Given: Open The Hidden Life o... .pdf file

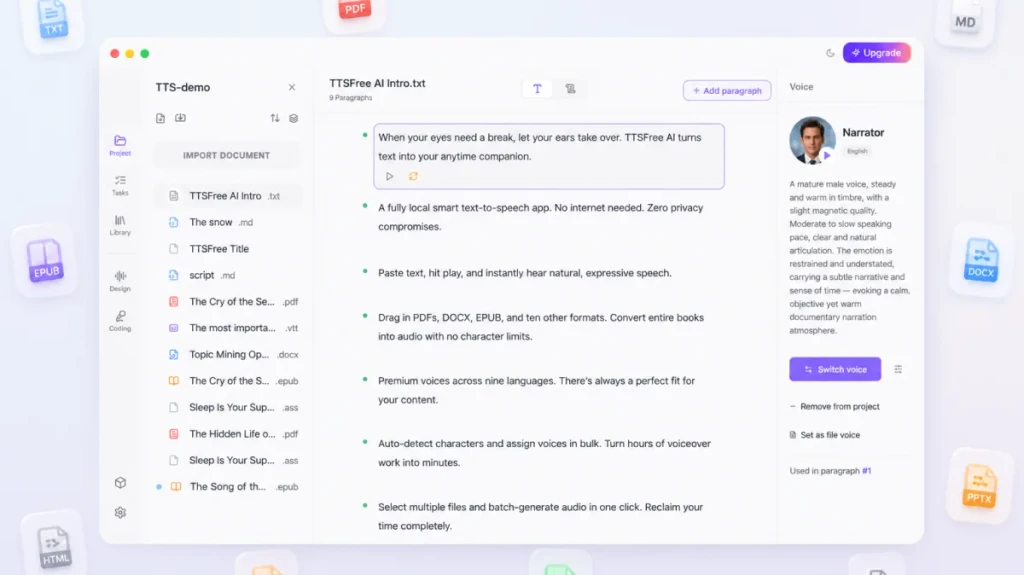Looking at the screenshot, I should tap(228, 434).
